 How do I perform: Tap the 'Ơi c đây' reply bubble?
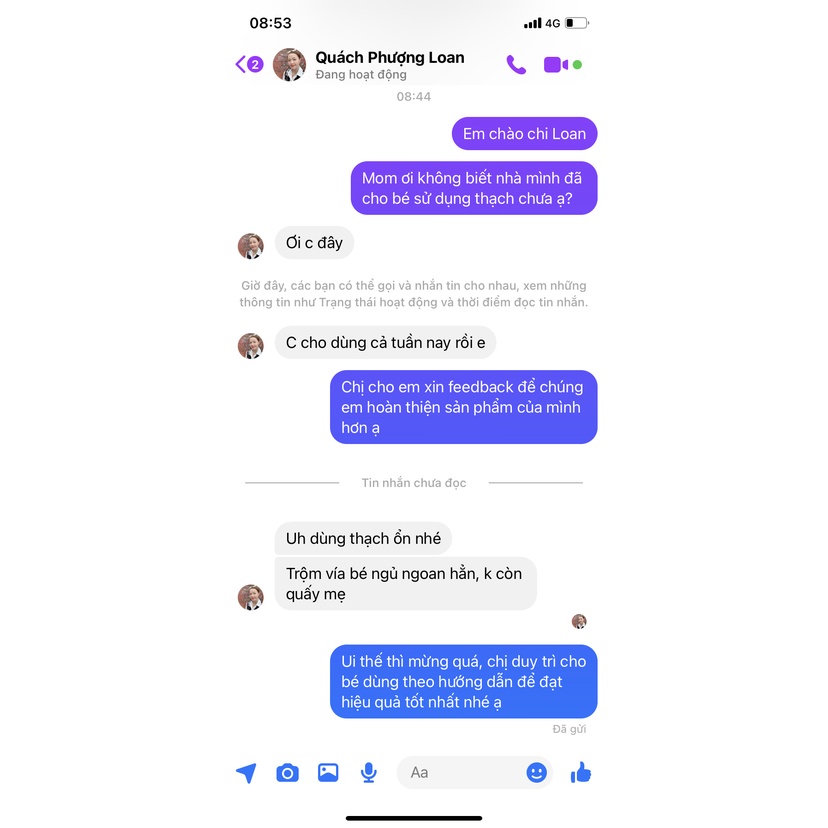pos(314,243)
